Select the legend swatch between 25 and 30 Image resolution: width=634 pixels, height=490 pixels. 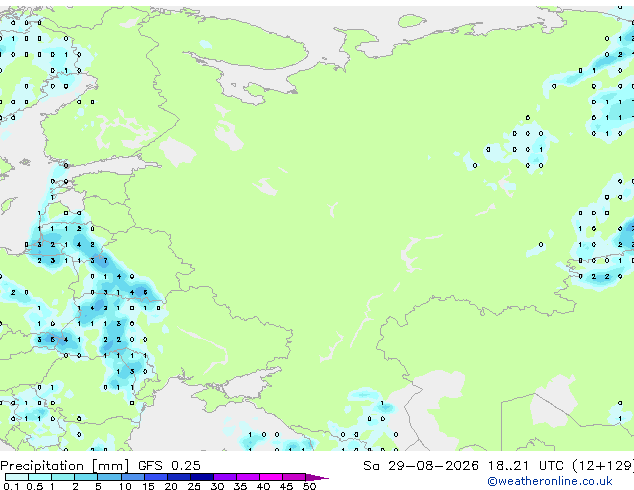click(202, 477)
